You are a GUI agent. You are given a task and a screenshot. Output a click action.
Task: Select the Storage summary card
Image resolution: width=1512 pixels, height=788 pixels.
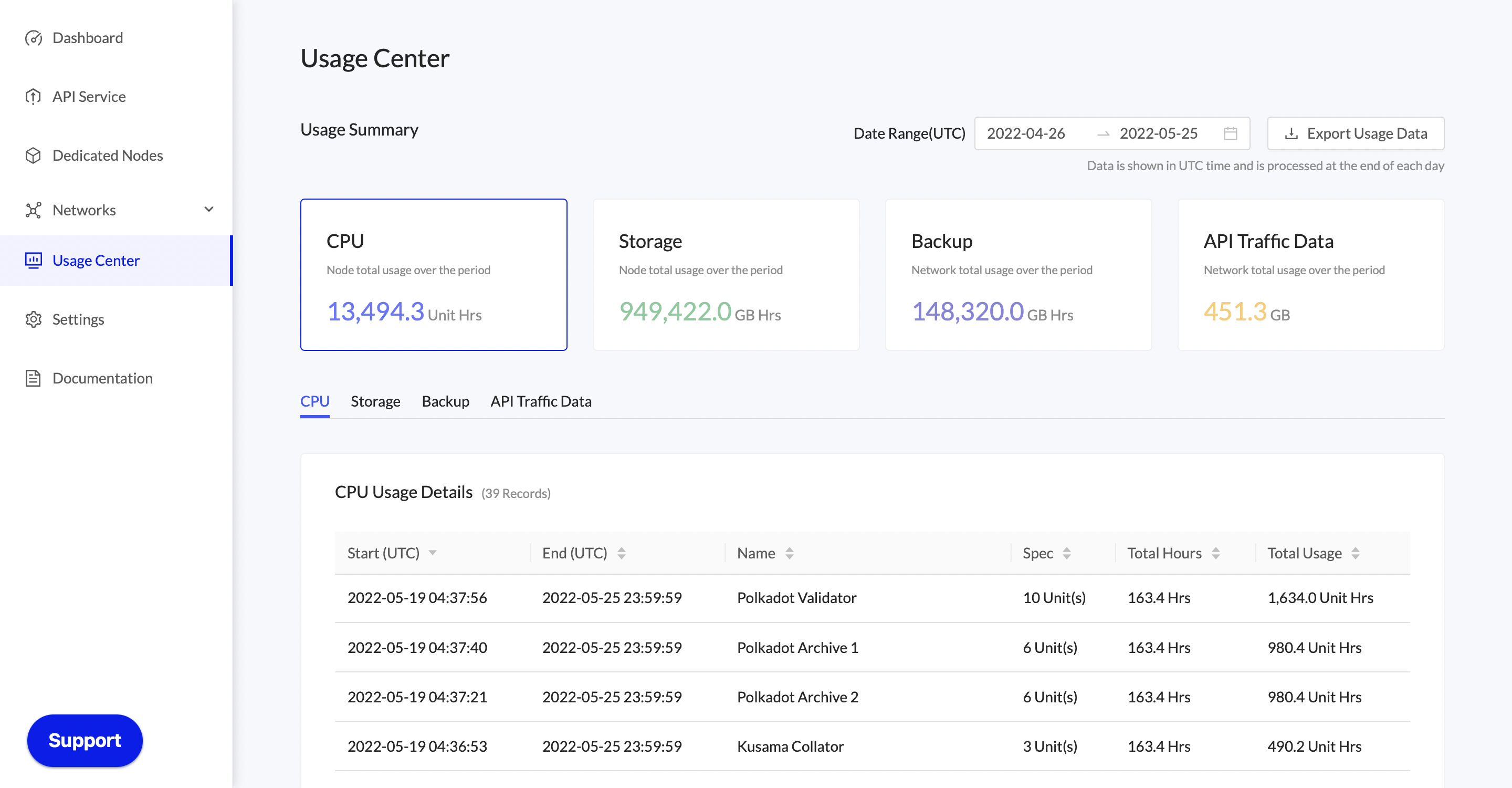726,275
